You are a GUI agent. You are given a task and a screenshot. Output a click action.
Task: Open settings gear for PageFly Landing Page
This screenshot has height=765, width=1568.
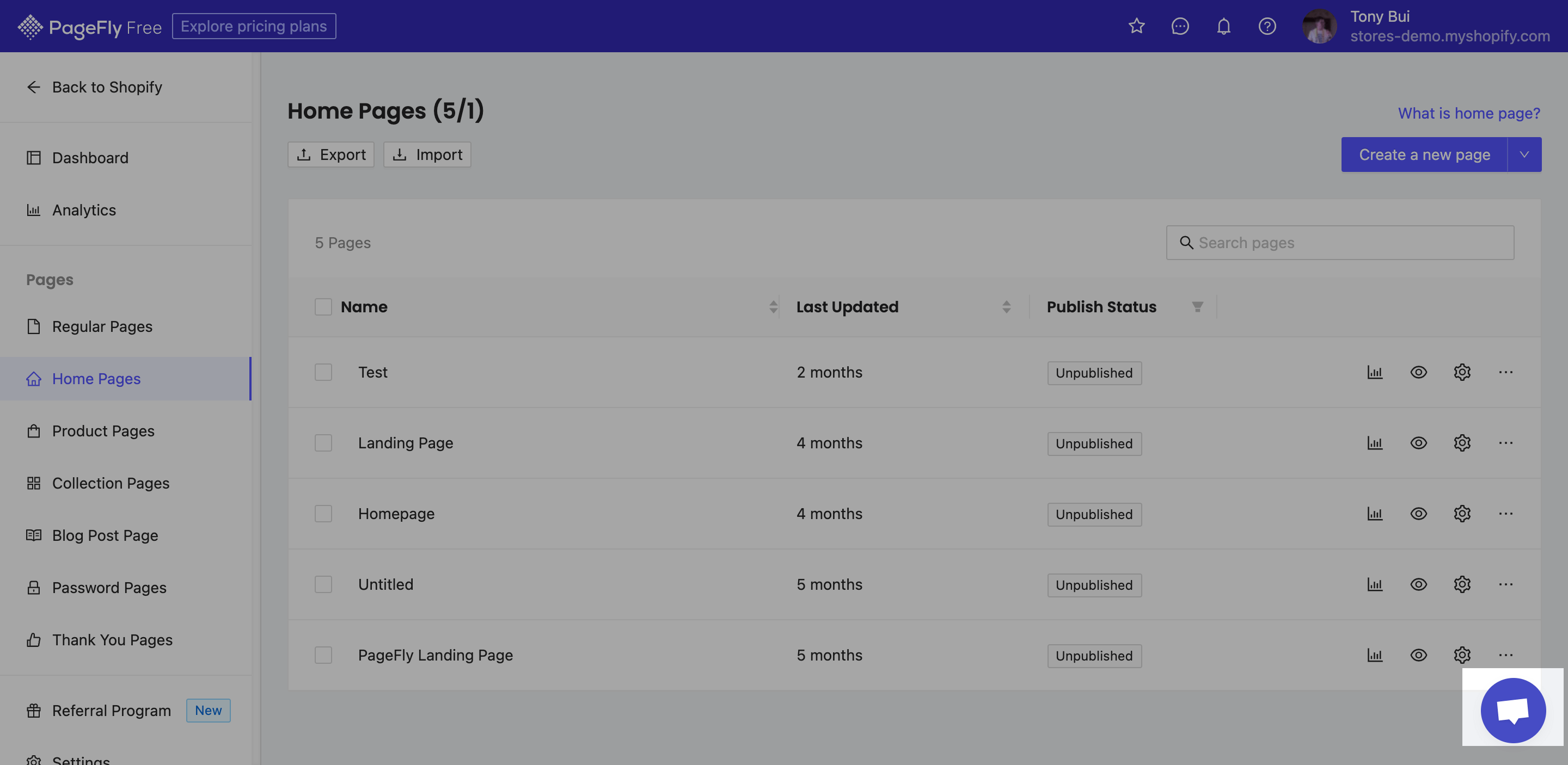1462,655
